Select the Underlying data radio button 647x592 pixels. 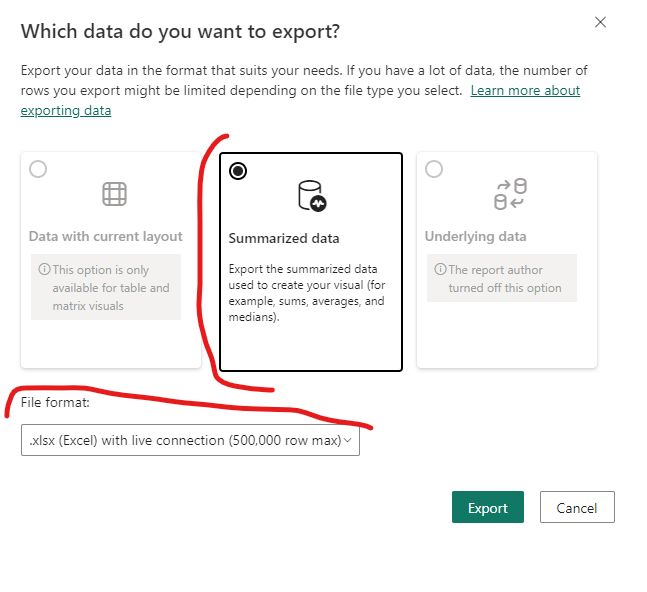click(x=434, y=169)
